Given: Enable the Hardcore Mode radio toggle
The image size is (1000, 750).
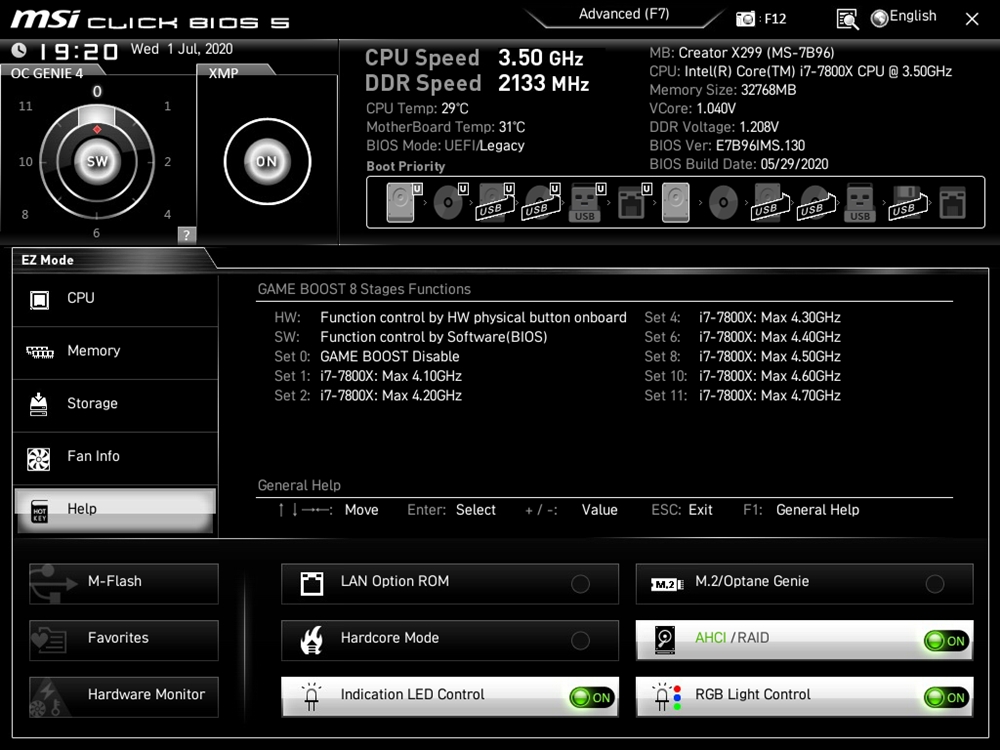Looking at the screenshot, I should pyautogui.click(x=580, y=640).
